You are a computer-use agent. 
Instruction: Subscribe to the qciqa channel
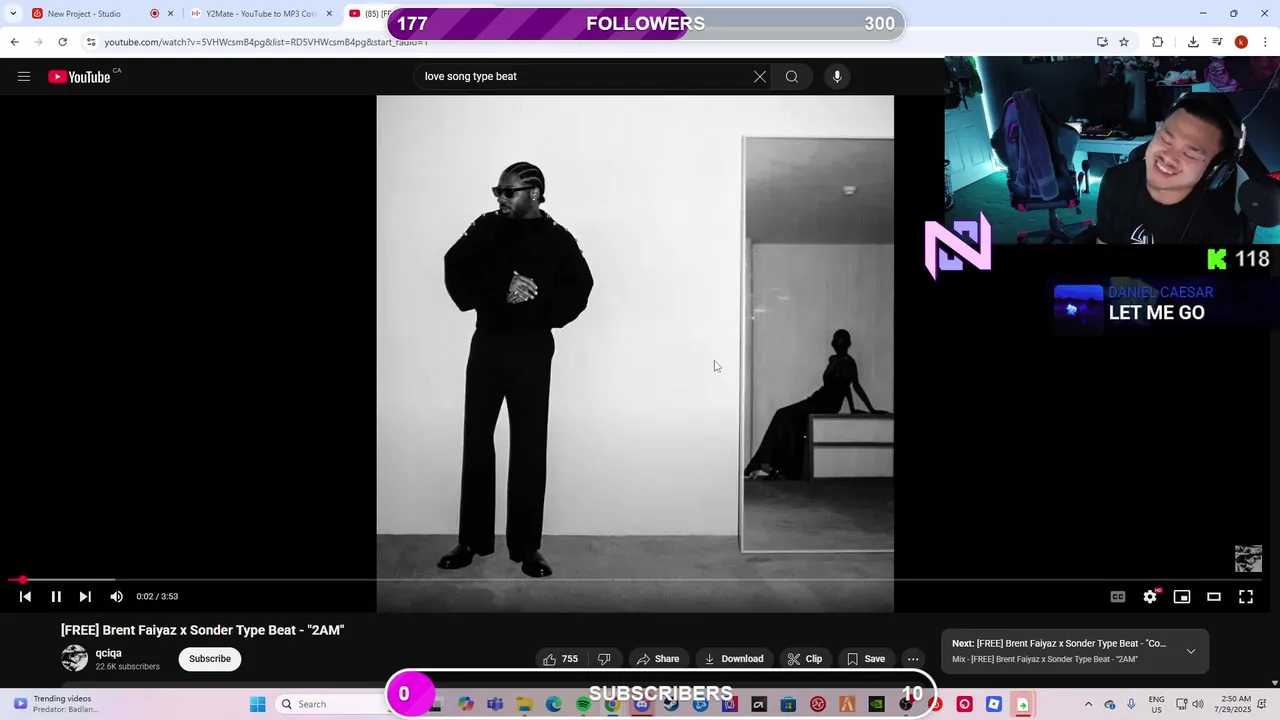(210, 658)
